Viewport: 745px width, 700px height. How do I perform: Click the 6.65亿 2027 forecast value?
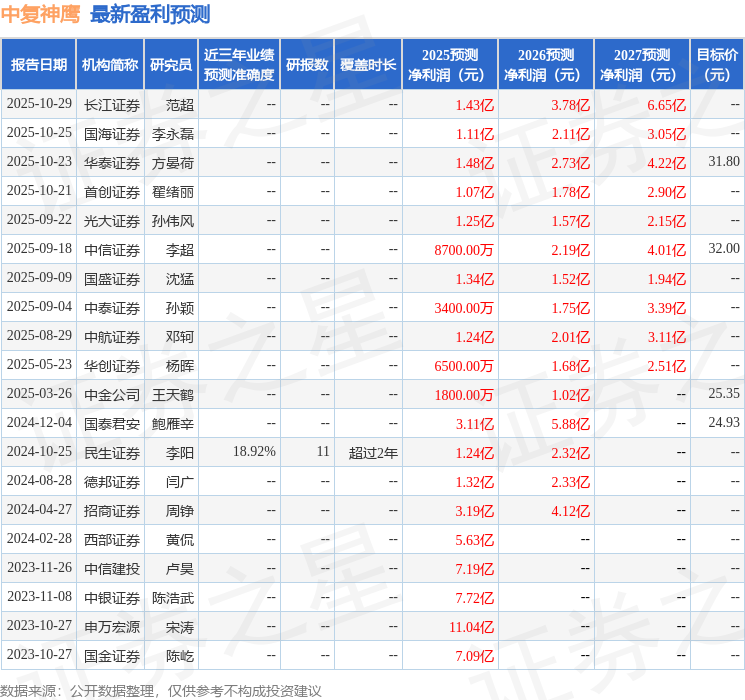point(666,105)
